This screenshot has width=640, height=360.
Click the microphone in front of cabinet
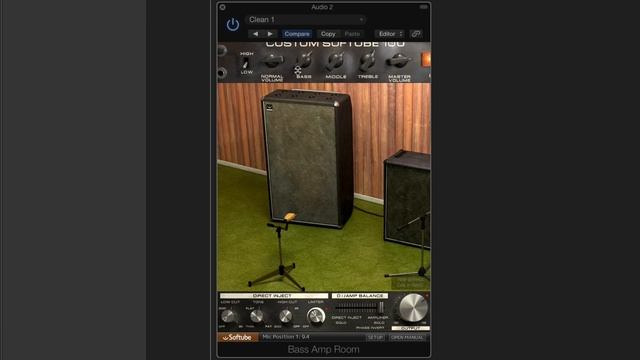pos(290,216)
